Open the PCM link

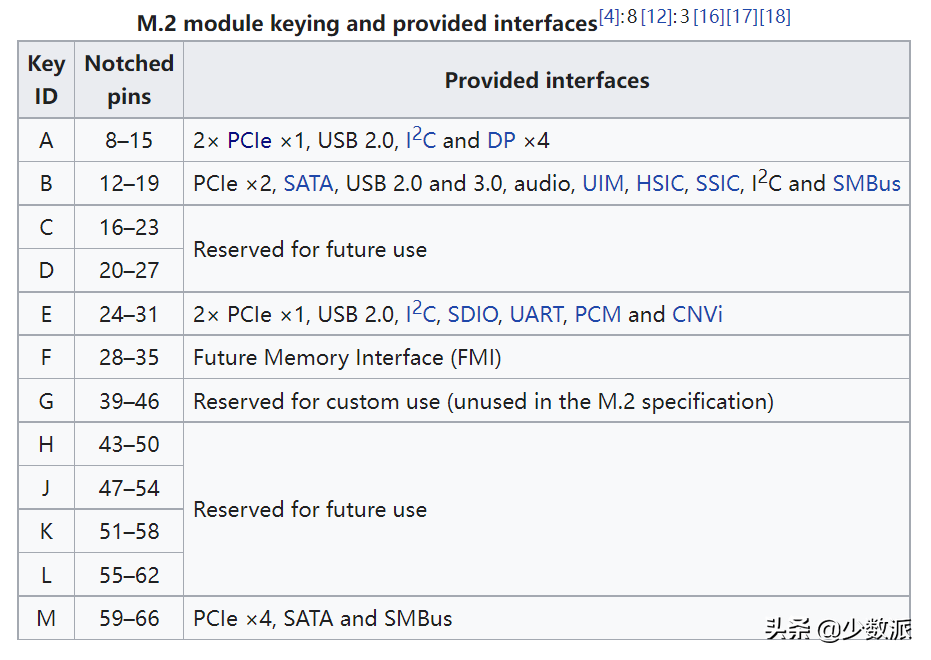click(x=598, y=315)
